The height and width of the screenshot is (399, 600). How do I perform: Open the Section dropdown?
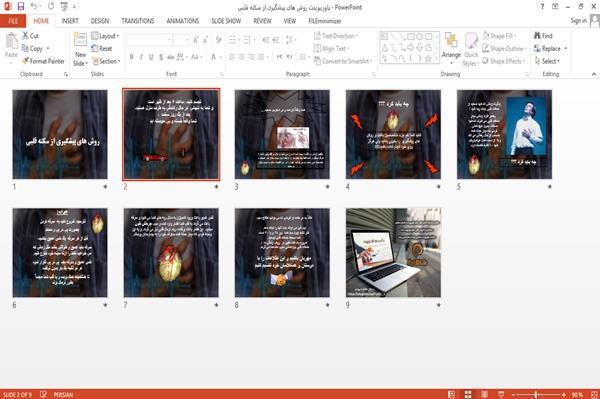coord(106,61)
